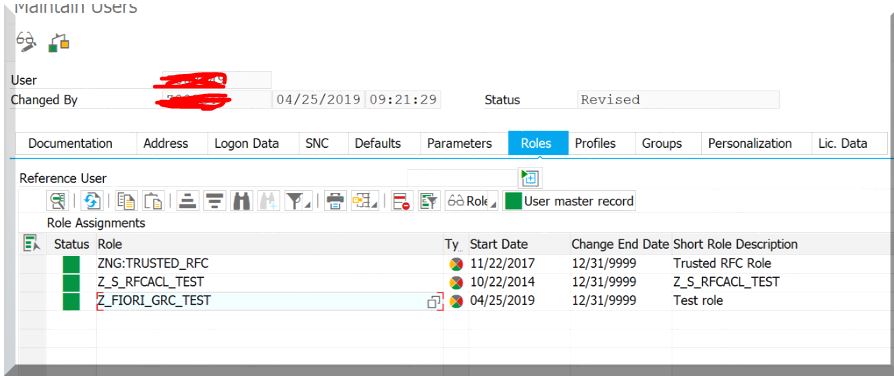894x378 pixels.
Task: Click the Short Role Description column header
Action: coord(735,244)
